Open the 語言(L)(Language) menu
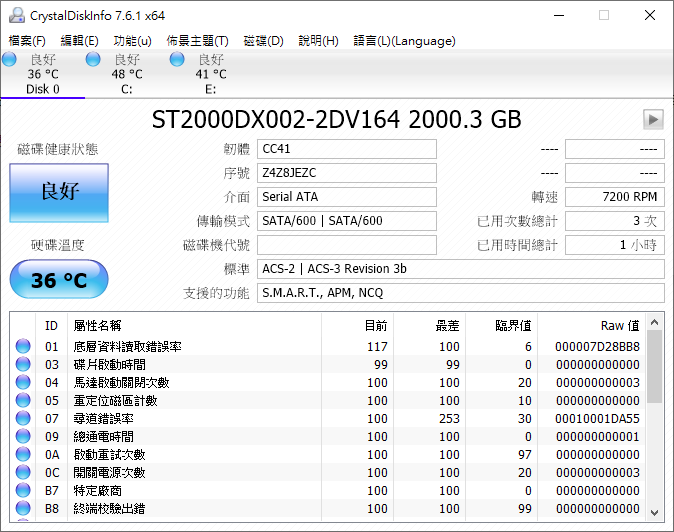The width and height of the screenshot is (674, 532). 404,41
